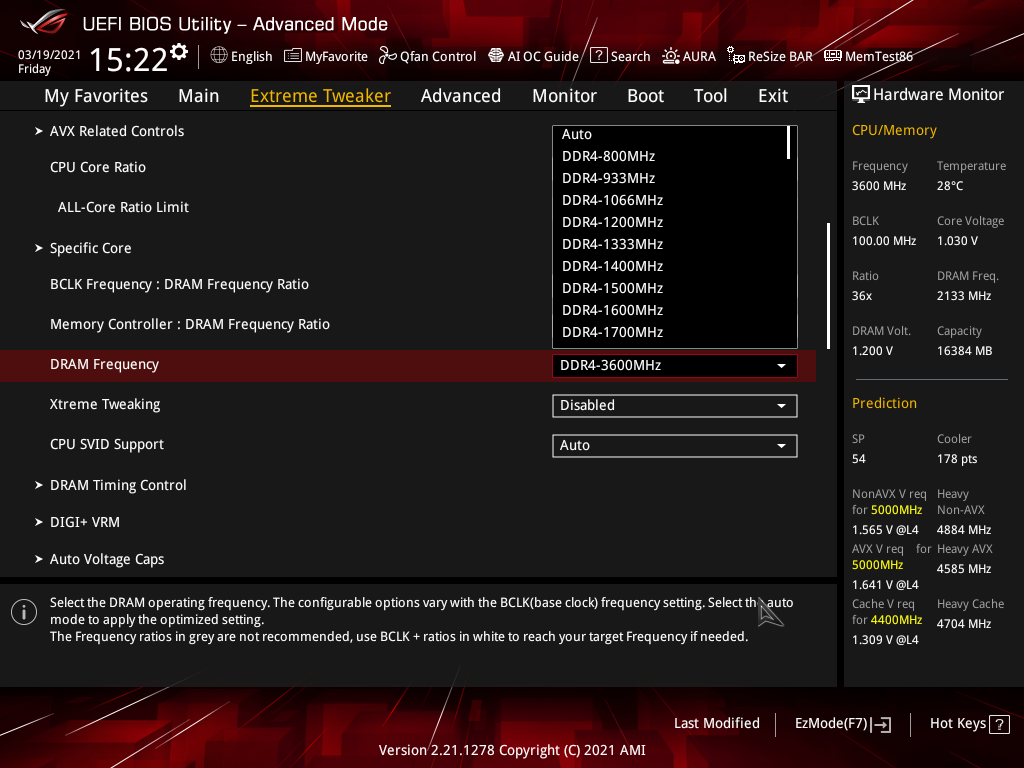Open the Tool tab
Viewport: 1024px width, 768px height.
coord(711,96)
